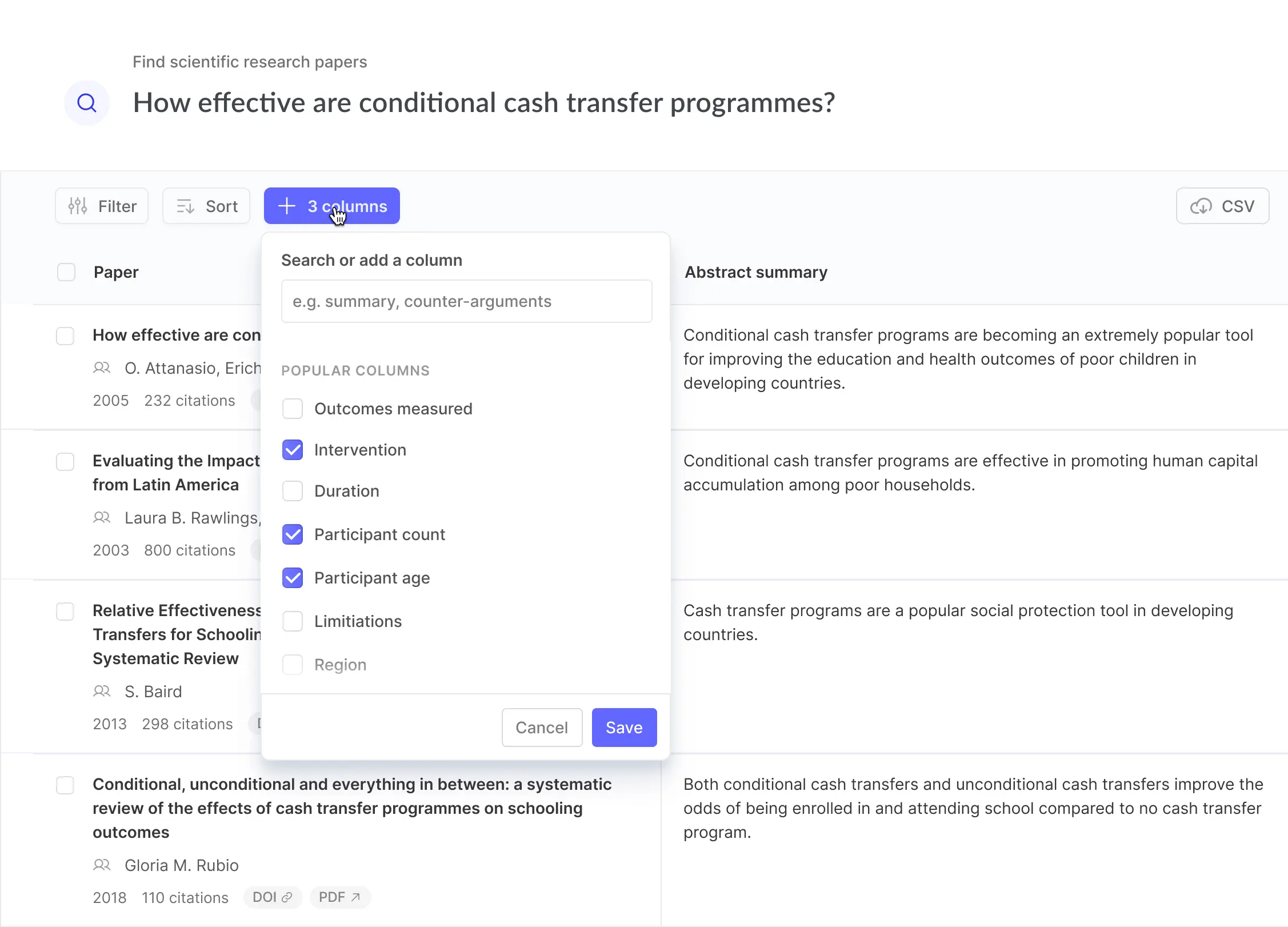
Task: Save the selected columns
Action: [624, 727]
